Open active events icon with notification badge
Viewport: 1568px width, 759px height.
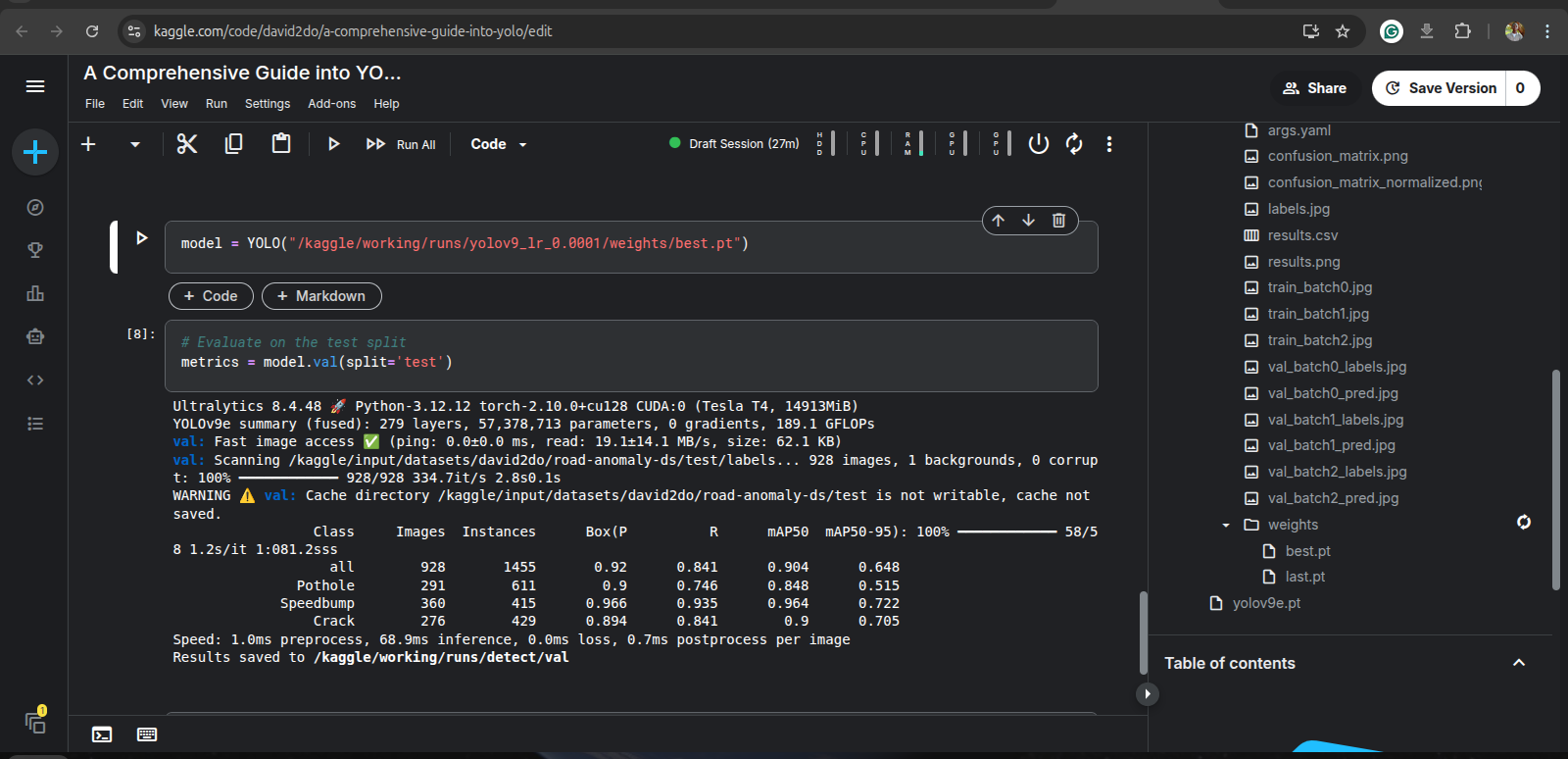[36, 722]
